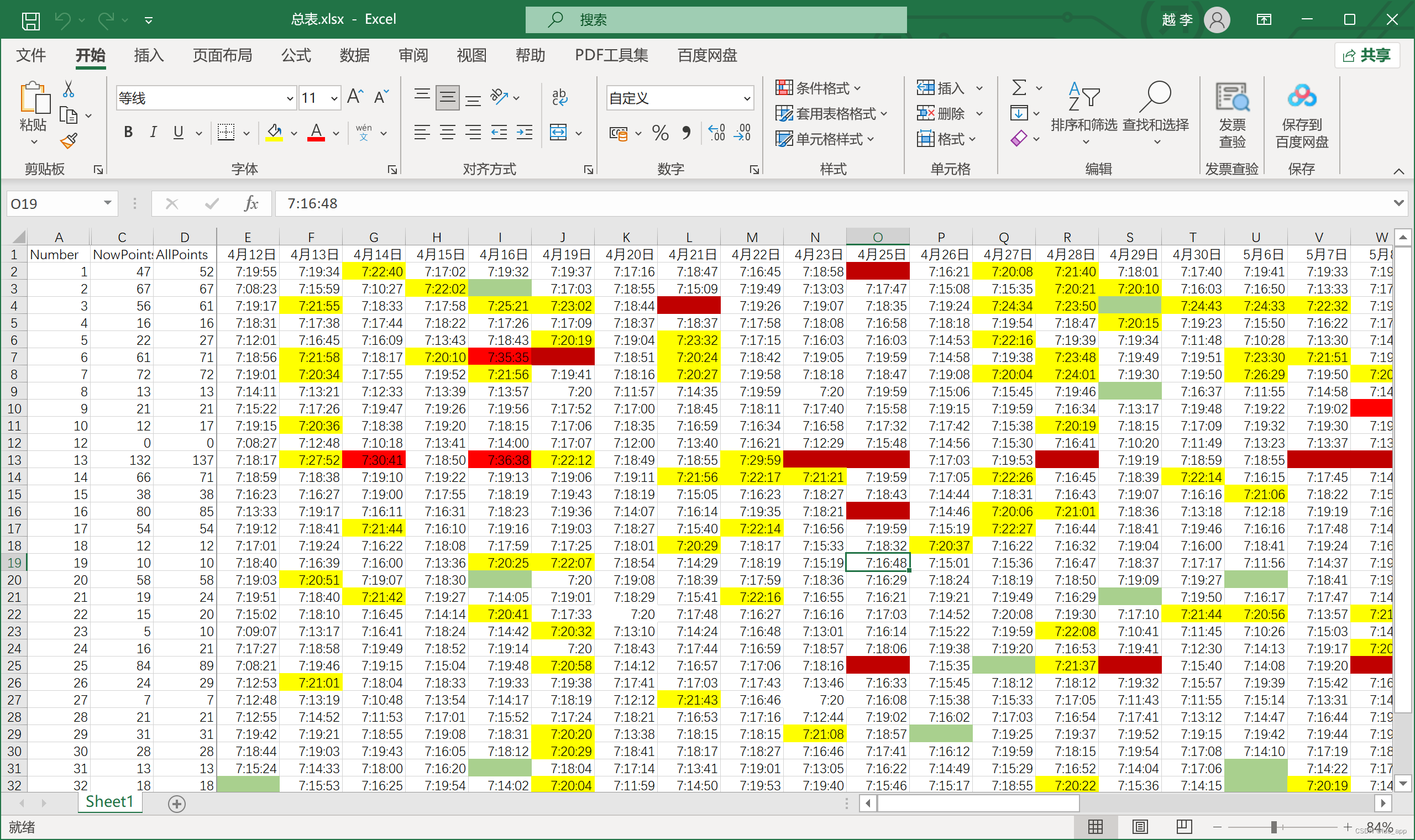Toggle Italic formatting

[153, 133]
